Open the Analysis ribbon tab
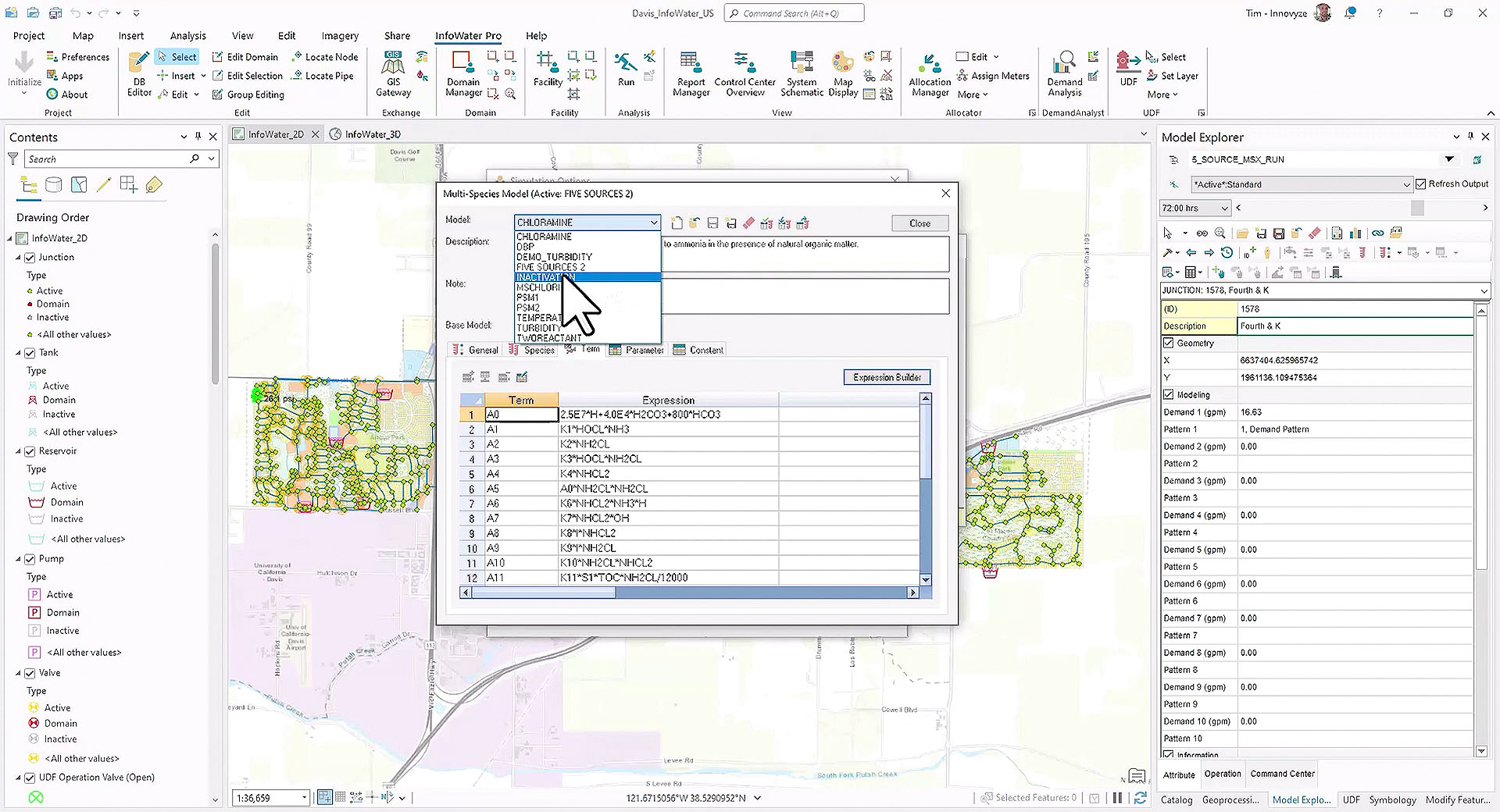 coord(187,36)
